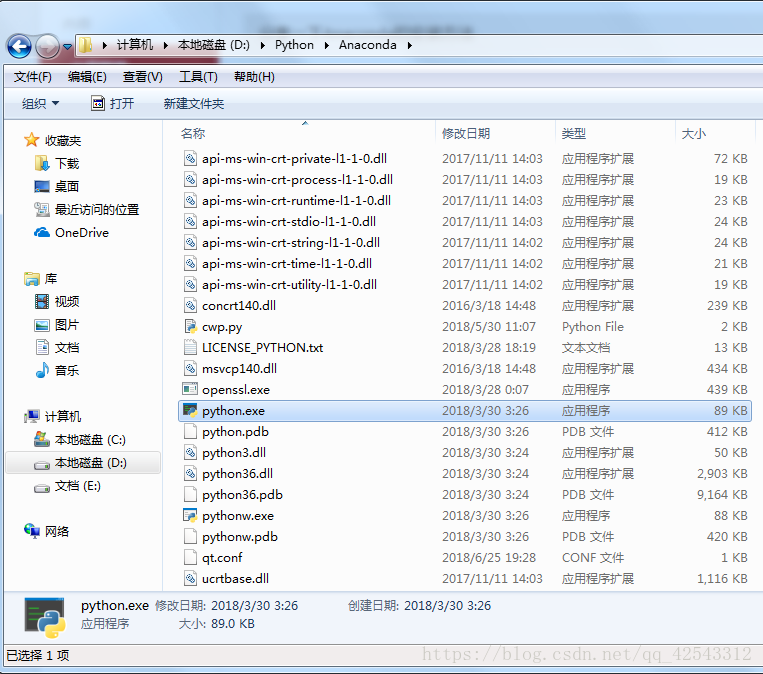Sort by the 名称 column header
The height and width of the screenshot is (674, 763).
pos(193,133)
